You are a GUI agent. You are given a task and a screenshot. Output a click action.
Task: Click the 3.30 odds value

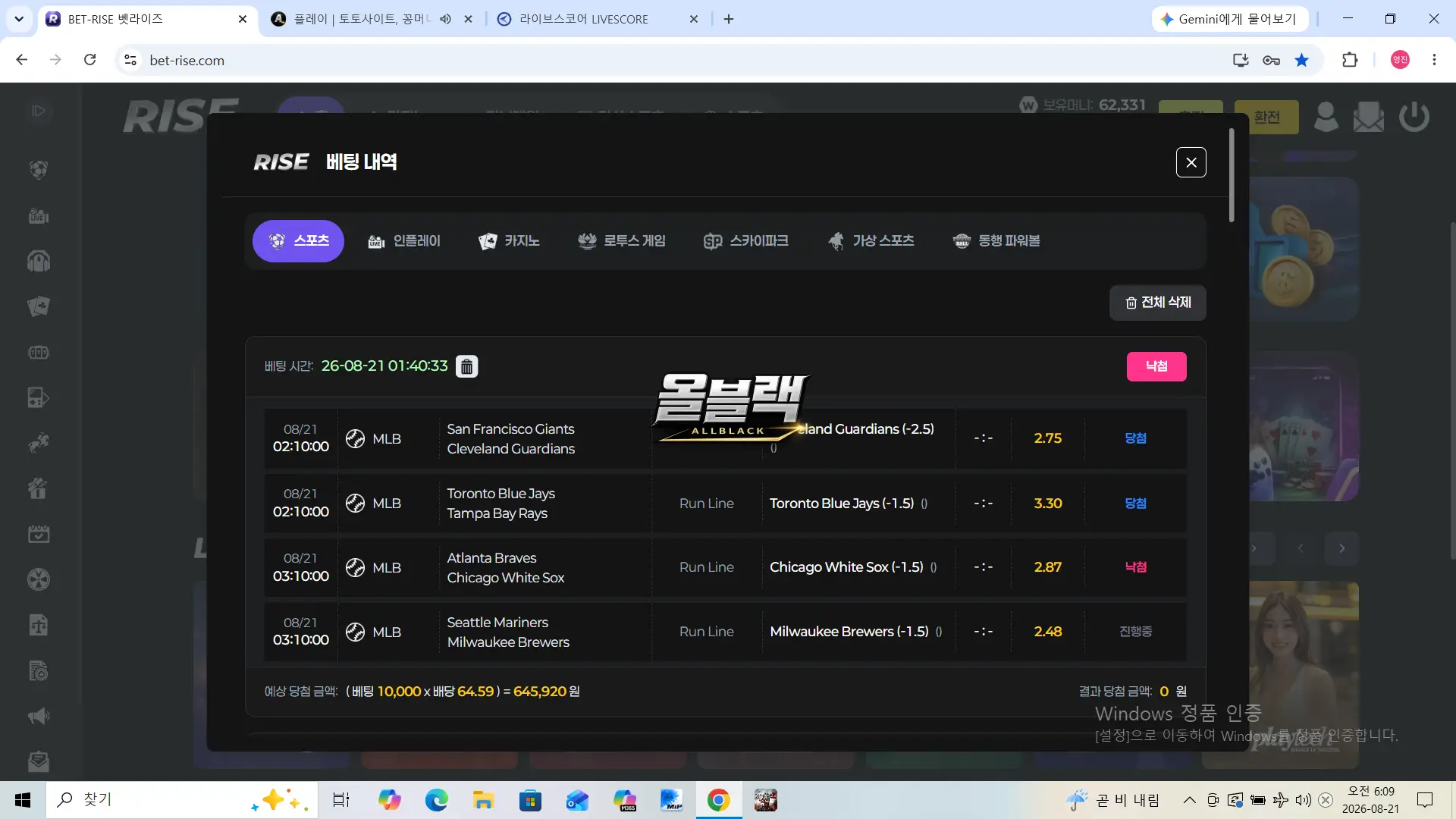coord(1048,504)
